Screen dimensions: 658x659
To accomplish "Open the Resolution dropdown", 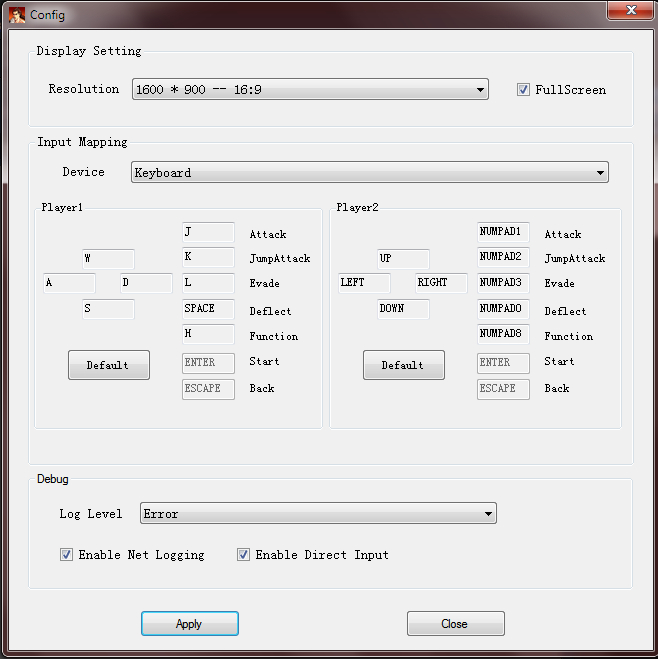I will (310, 89).
